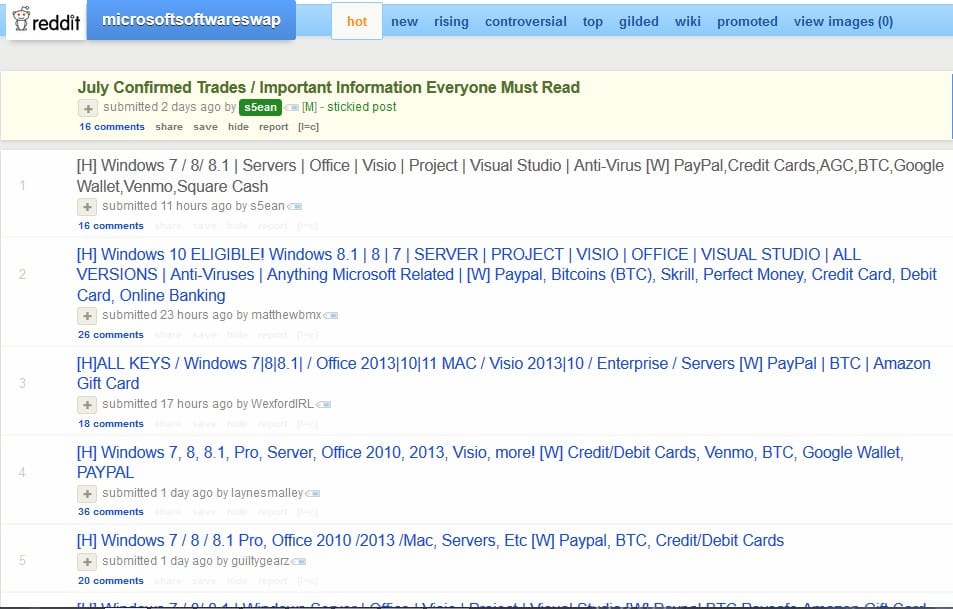953x609 pixels.
Task: Expand the post submitted 11 hours ago
Action: coord(87,207)
